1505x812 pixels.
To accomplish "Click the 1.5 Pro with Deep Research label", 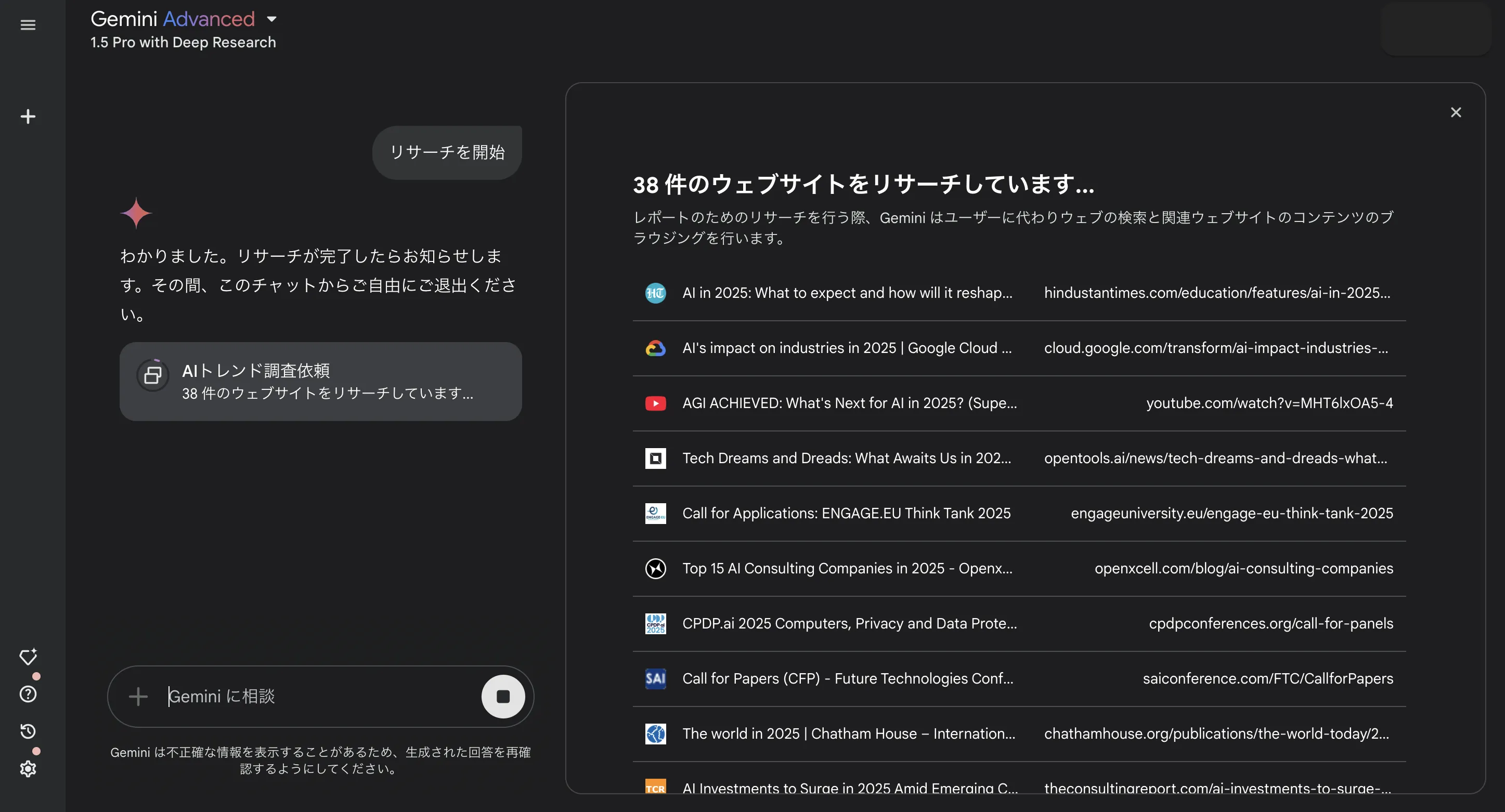I will 183,42.
